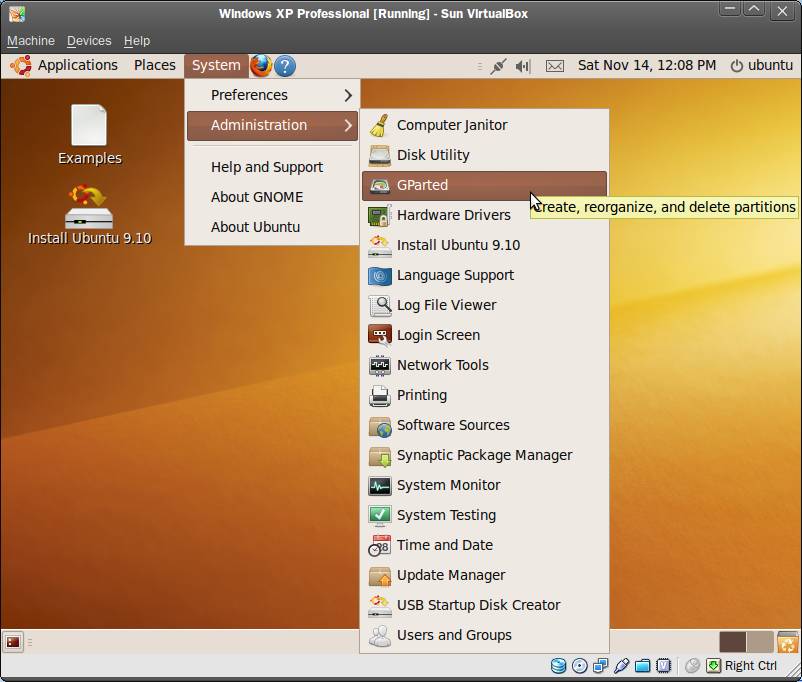Viewport: 802px width, 682px height.
Task: Select the Install Ubuntu 9.10 desktop launcher
Action: [90, 215]
